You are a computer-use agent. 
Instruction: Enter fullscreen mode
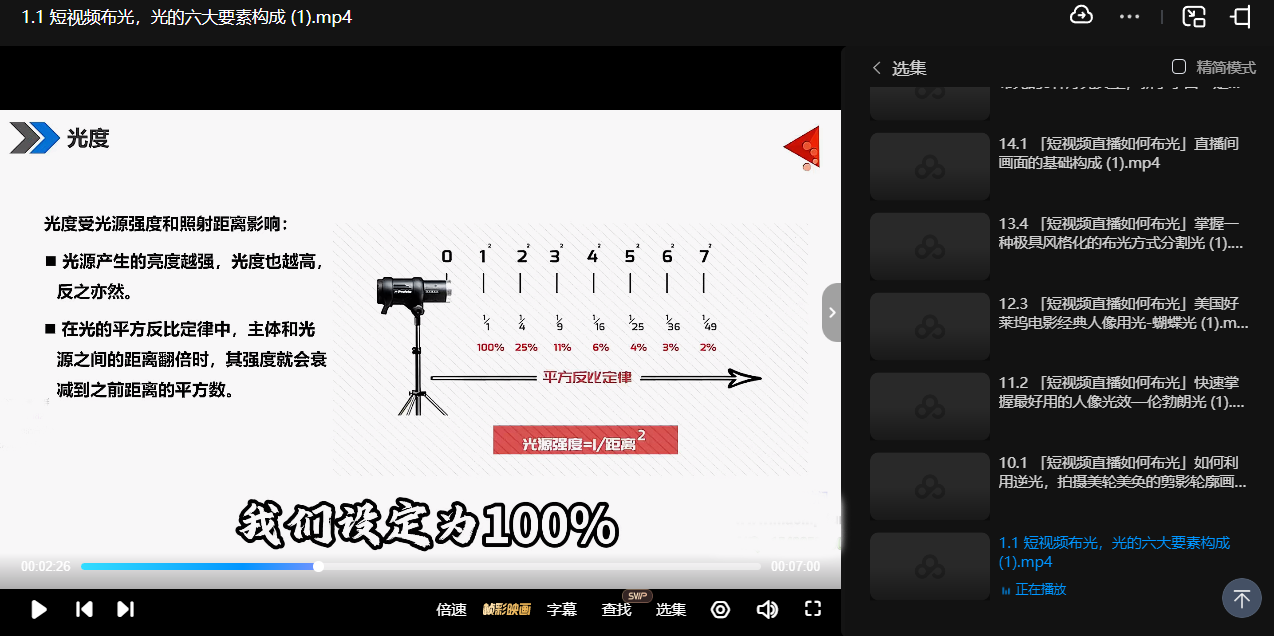tap(813, 609)
